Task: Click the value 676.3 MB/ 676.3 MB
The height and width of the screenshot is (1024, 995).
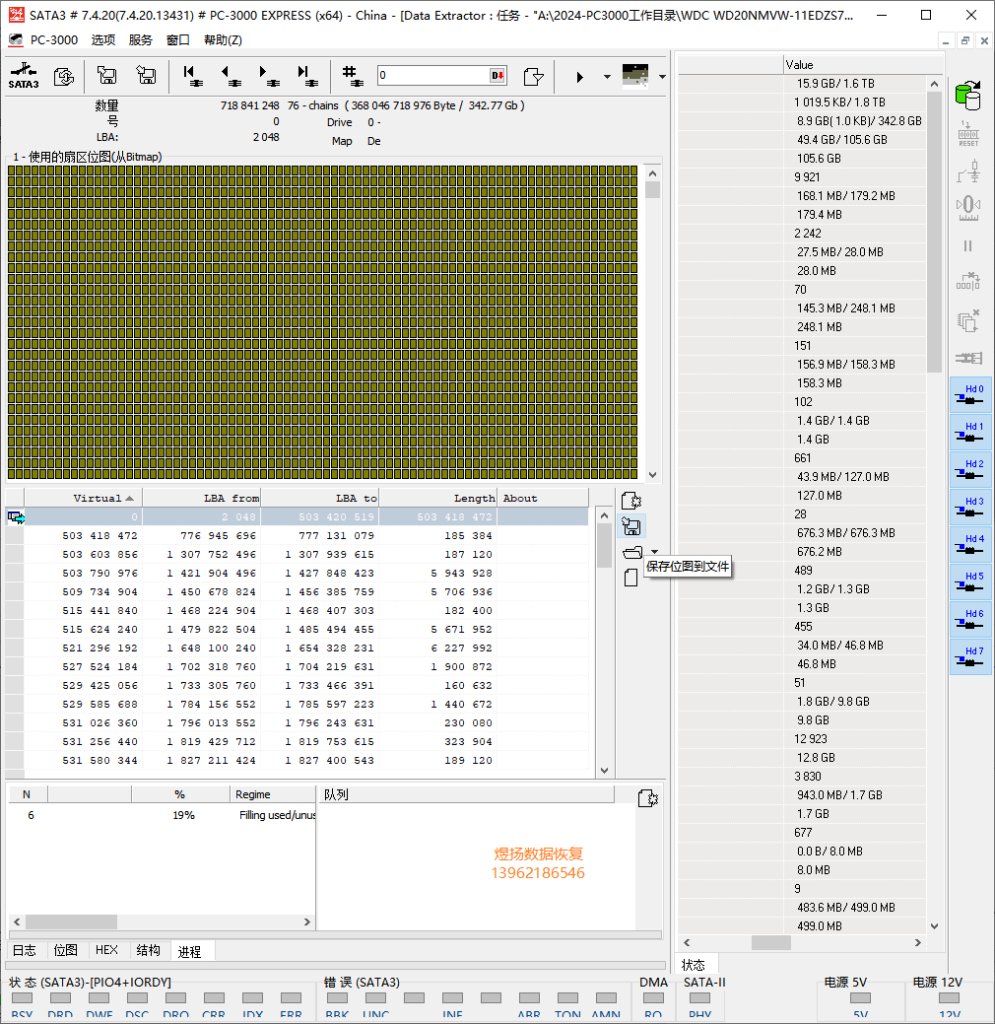Action: click(x=845, y=533)
